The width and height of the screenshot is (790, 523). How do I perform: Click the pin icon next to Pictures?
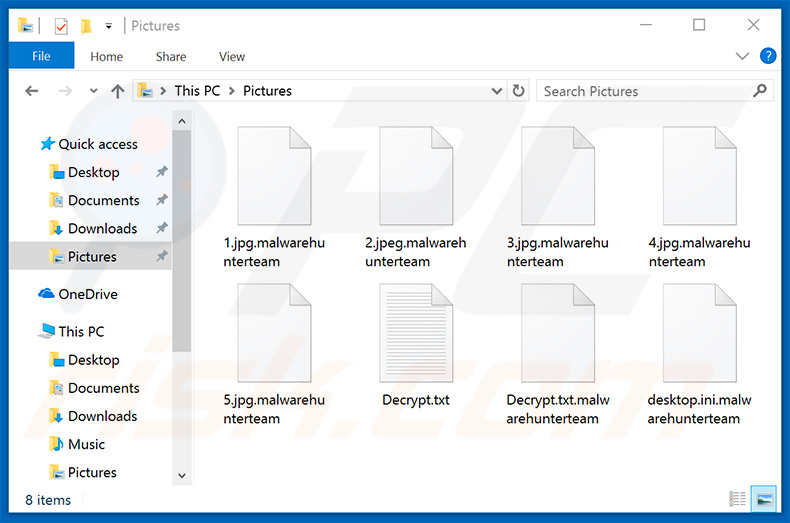(x=161, y=256)
